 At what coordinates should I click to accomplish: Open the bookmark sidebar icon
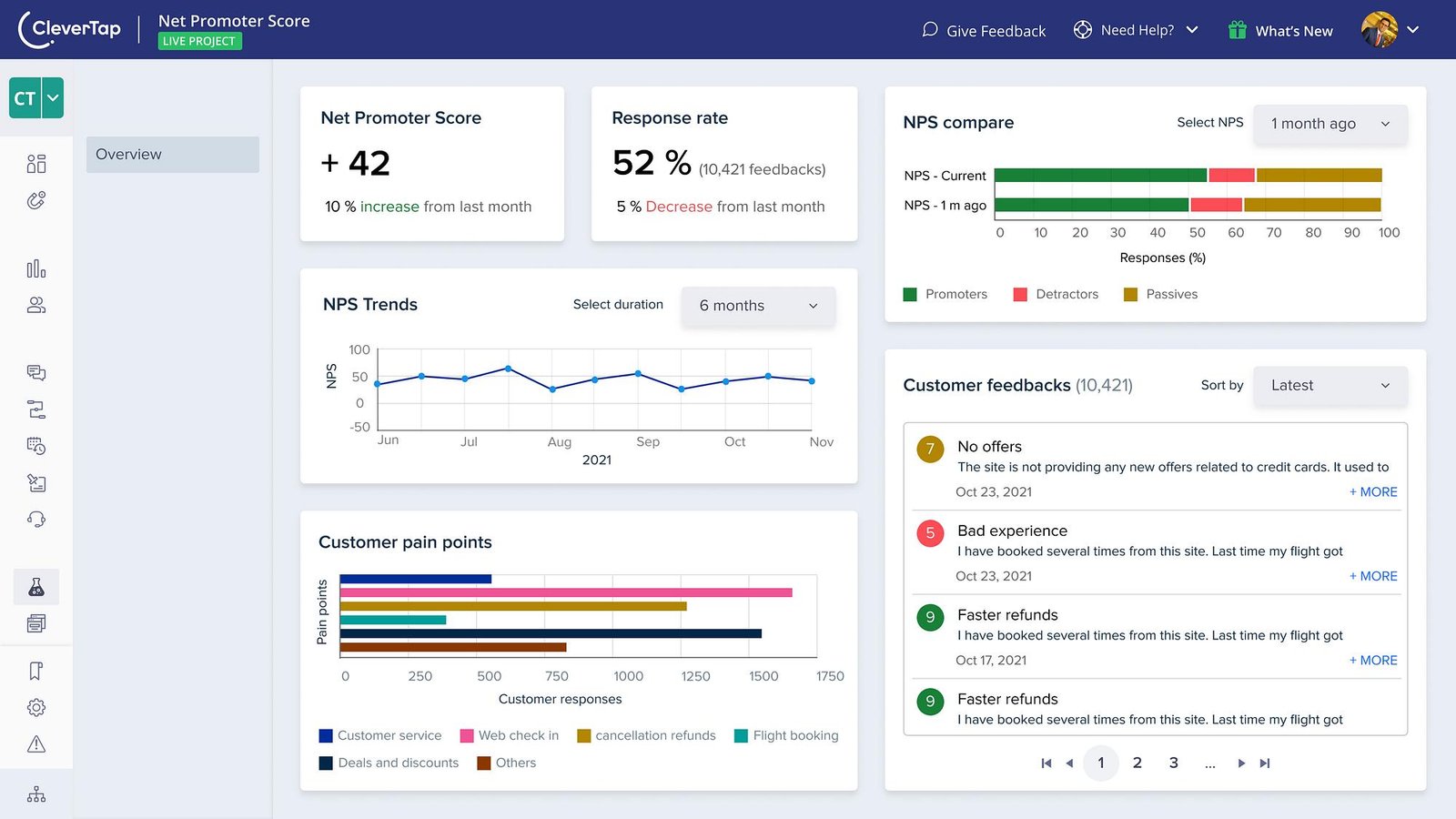pos(36,671)
